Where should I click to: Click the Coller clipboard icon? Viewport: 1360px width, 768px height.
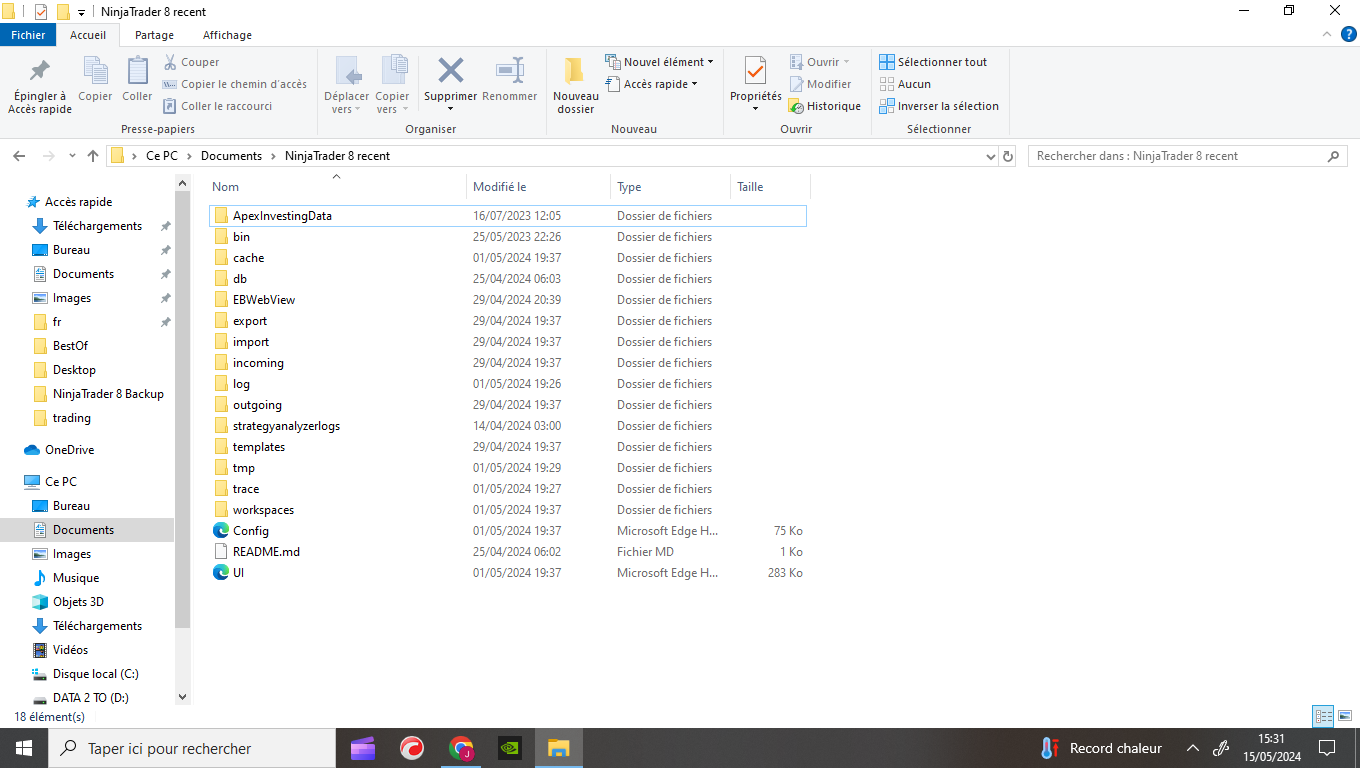pyautogui.click(x=137, y=71)
